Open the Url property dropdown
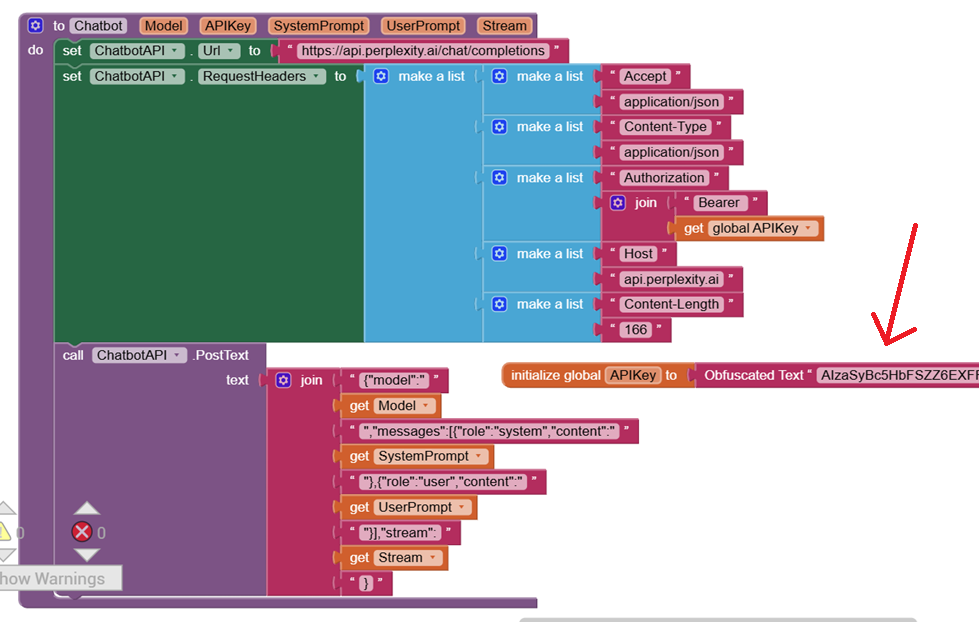 [219, 51]
